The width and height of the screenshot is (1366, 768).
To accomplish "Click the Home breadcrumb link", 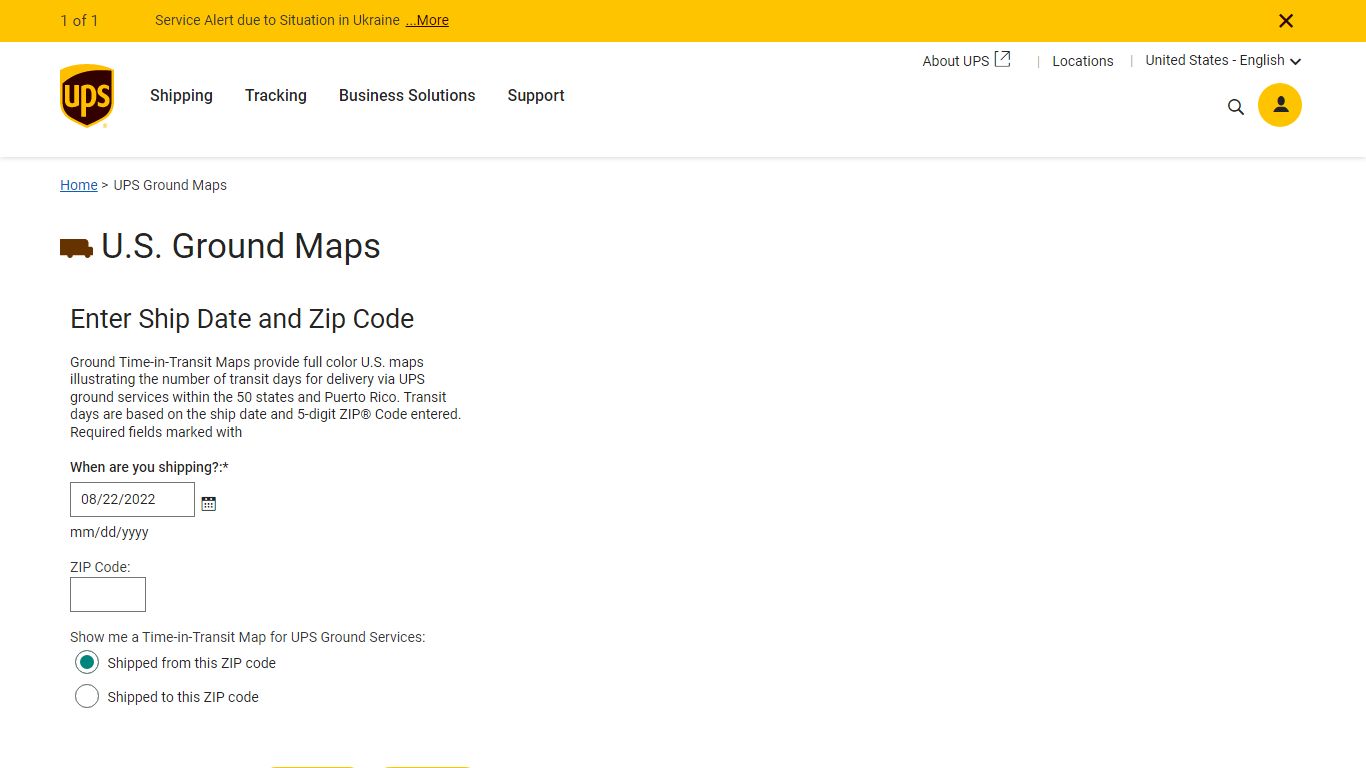I will click(79, 185).
